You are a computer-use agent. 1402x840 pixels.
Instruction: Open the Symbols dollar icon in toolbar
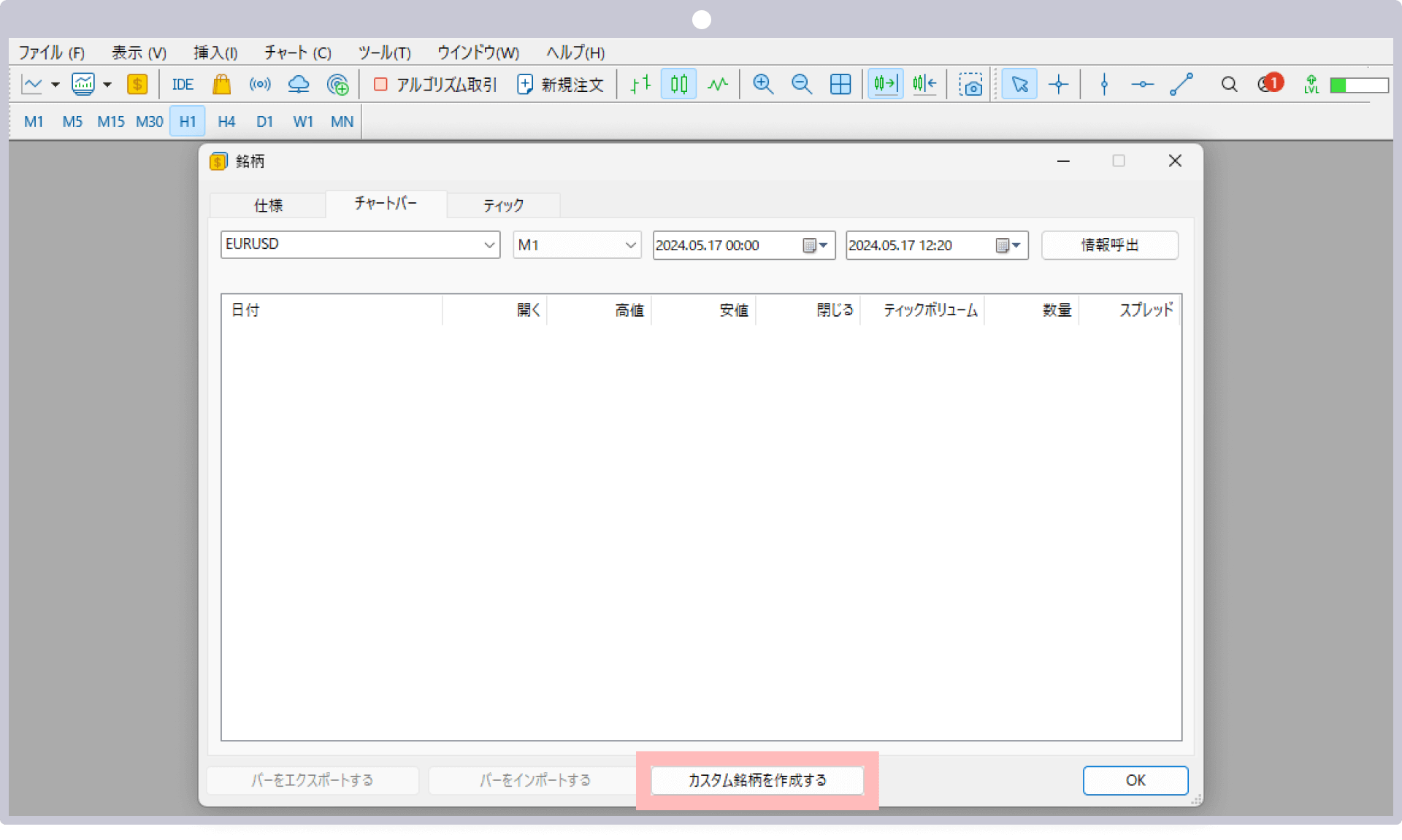pyautogui.click(x=137, y=85)
